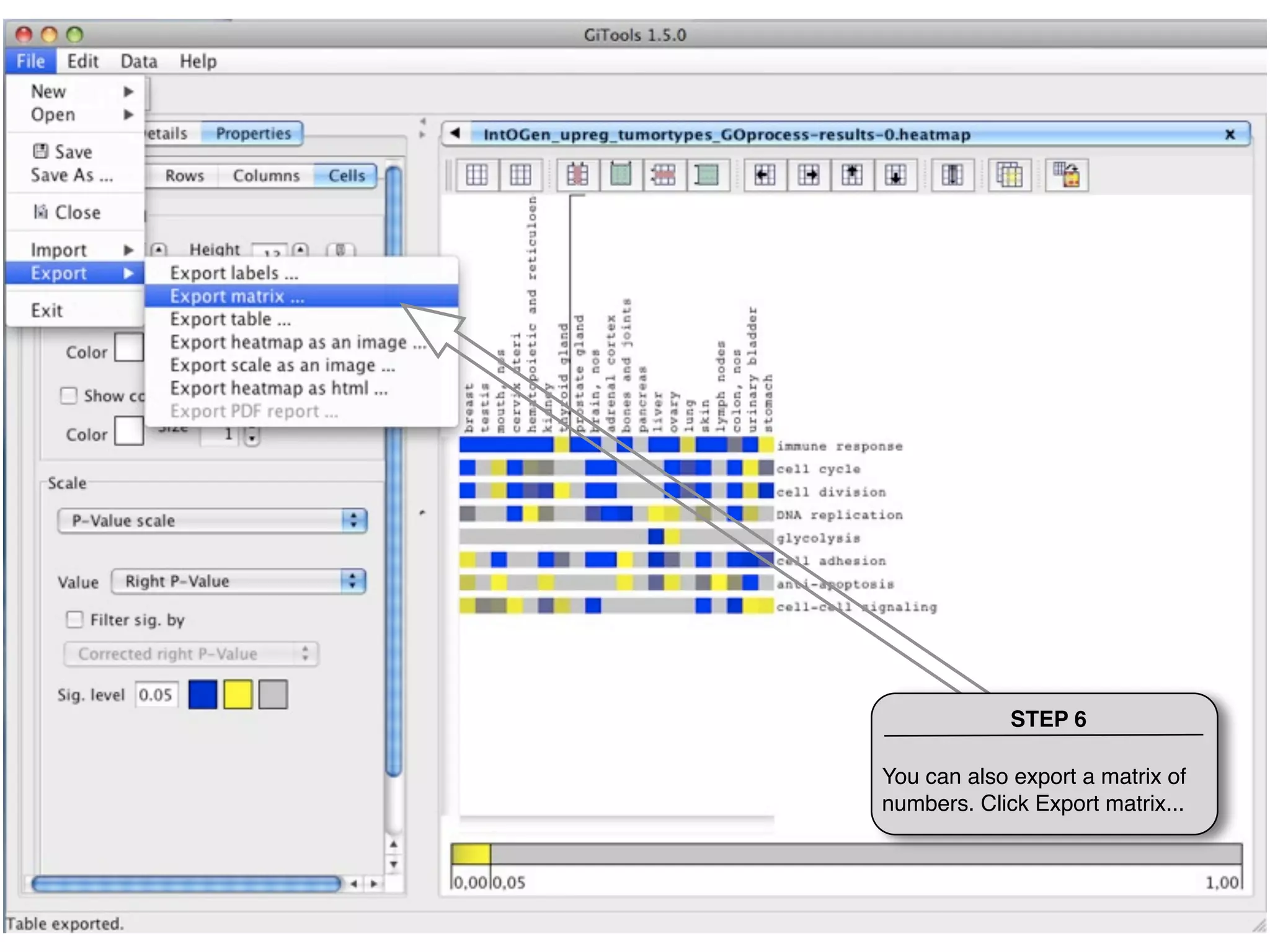Click the hide selected columns icon
Screen dimensions: 1270x952
pyautogui.click(x=577, y=175)
